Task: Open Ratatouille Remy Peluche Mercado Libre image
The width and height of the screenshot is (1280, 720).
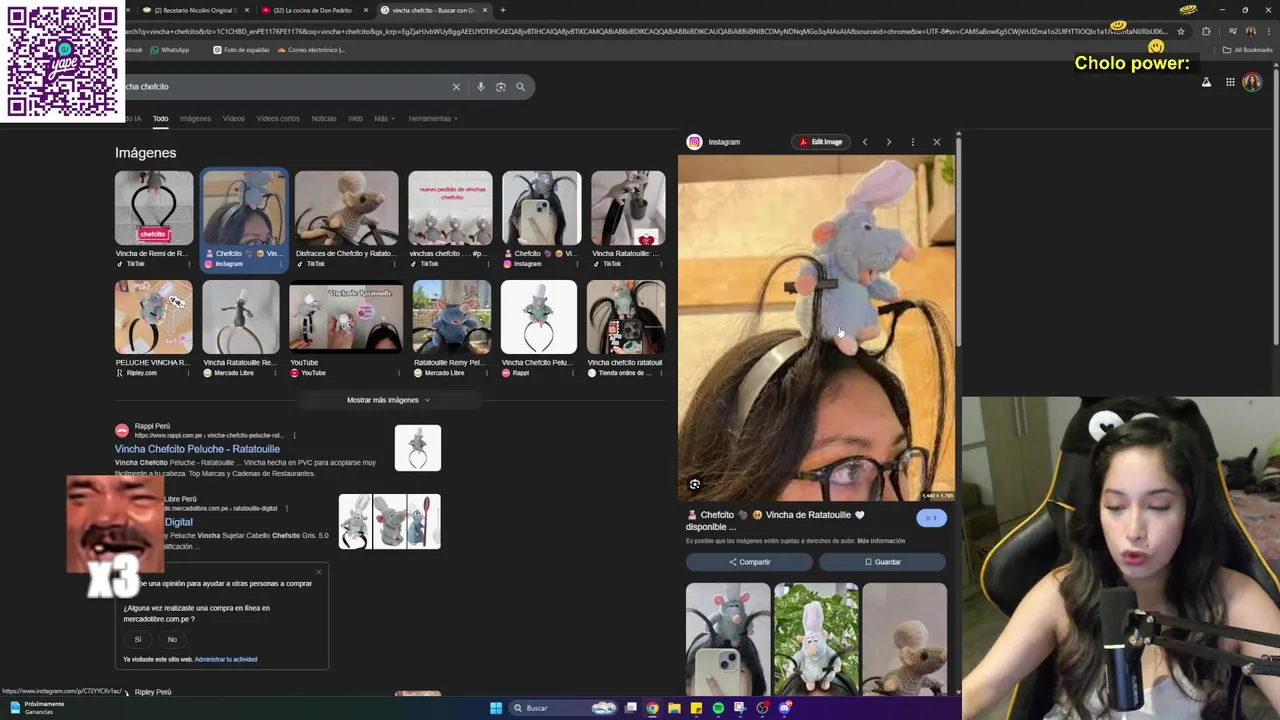Action: pyautogui.click(x=452, y=317)
